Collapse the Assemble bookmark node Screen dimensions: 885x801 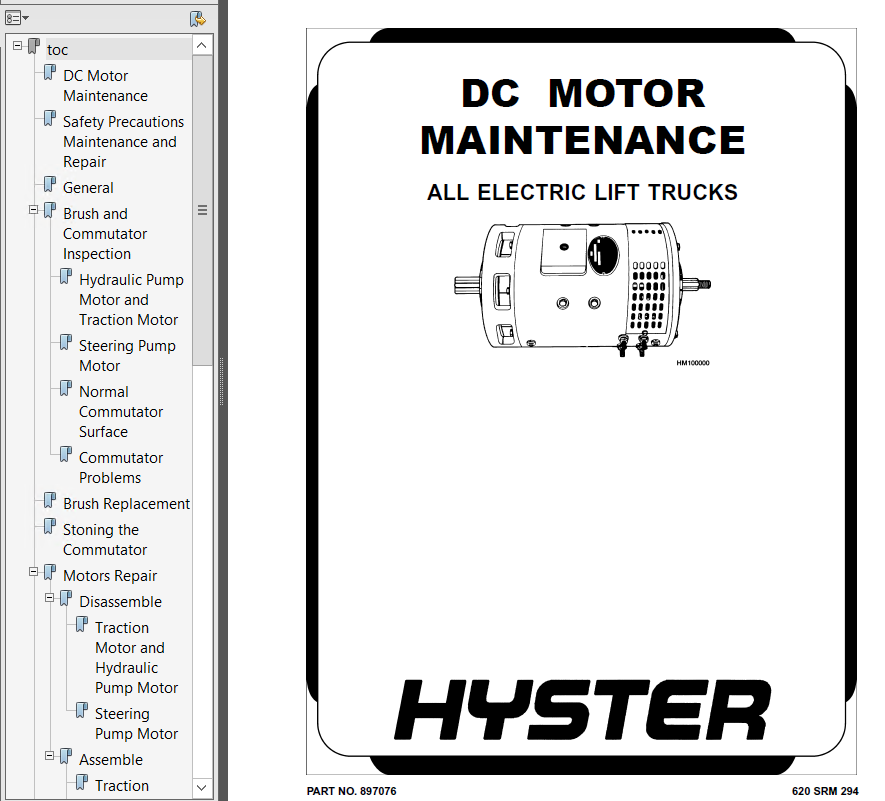point(50,756)
